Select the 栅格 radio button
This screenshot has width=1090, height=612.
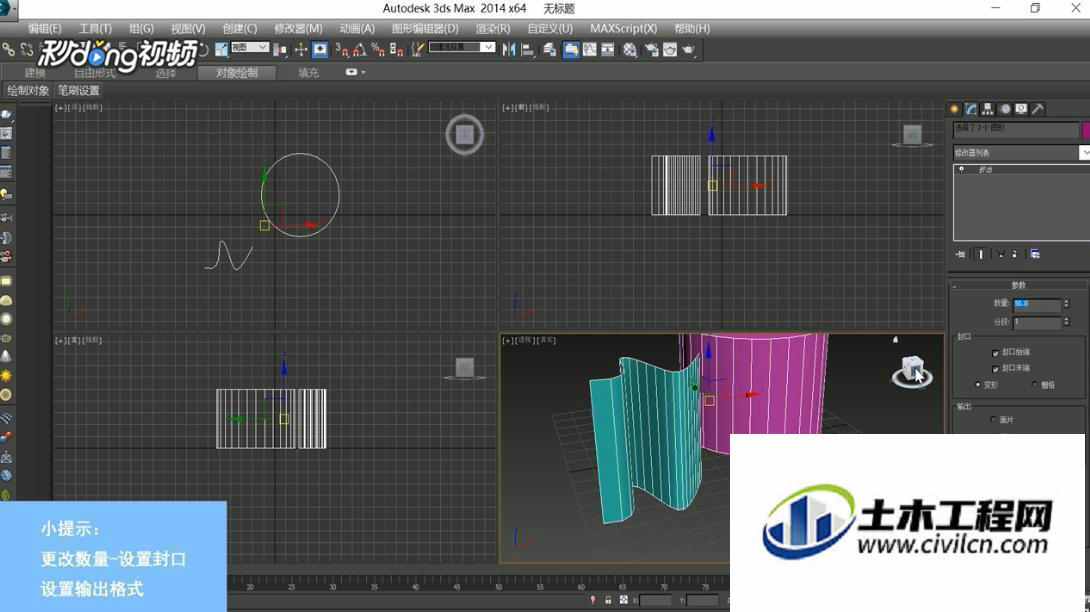(1034, 385)
